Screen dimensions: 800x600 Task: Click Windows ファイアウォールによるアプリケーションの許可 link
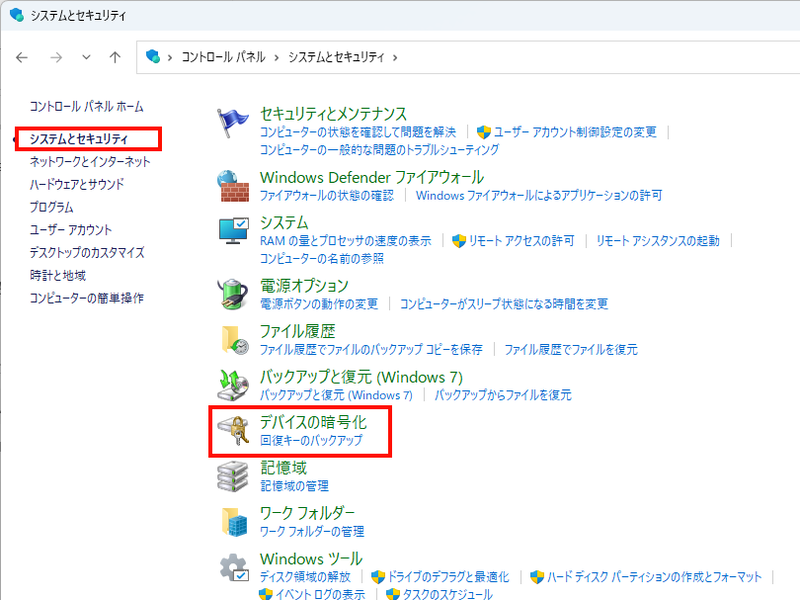tap(539, 195)
